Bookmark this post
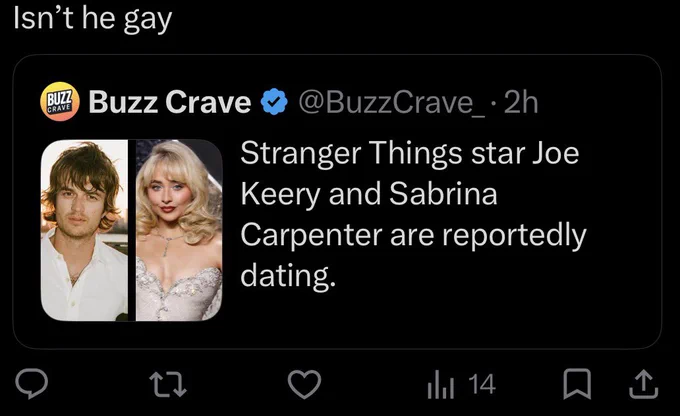 pyautogui.click(x=577, y=384)
